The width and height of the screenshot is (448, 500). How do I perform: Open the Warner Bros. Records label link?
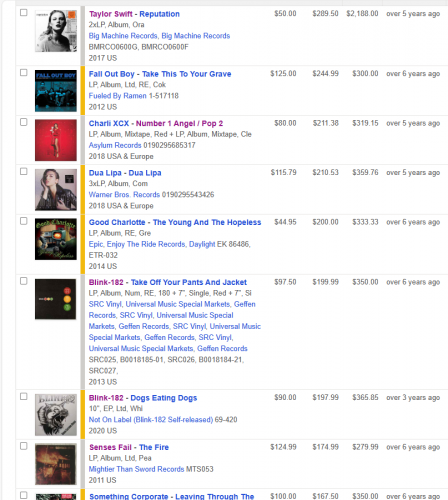pos(124,195)
